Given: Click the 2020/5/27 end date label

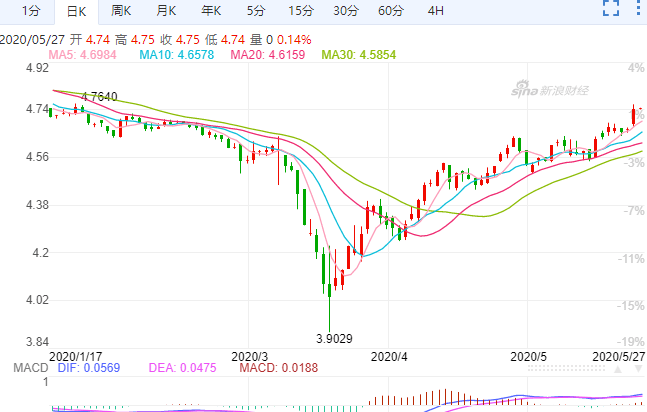Looking at the screenshot, I should click(619, 357).
